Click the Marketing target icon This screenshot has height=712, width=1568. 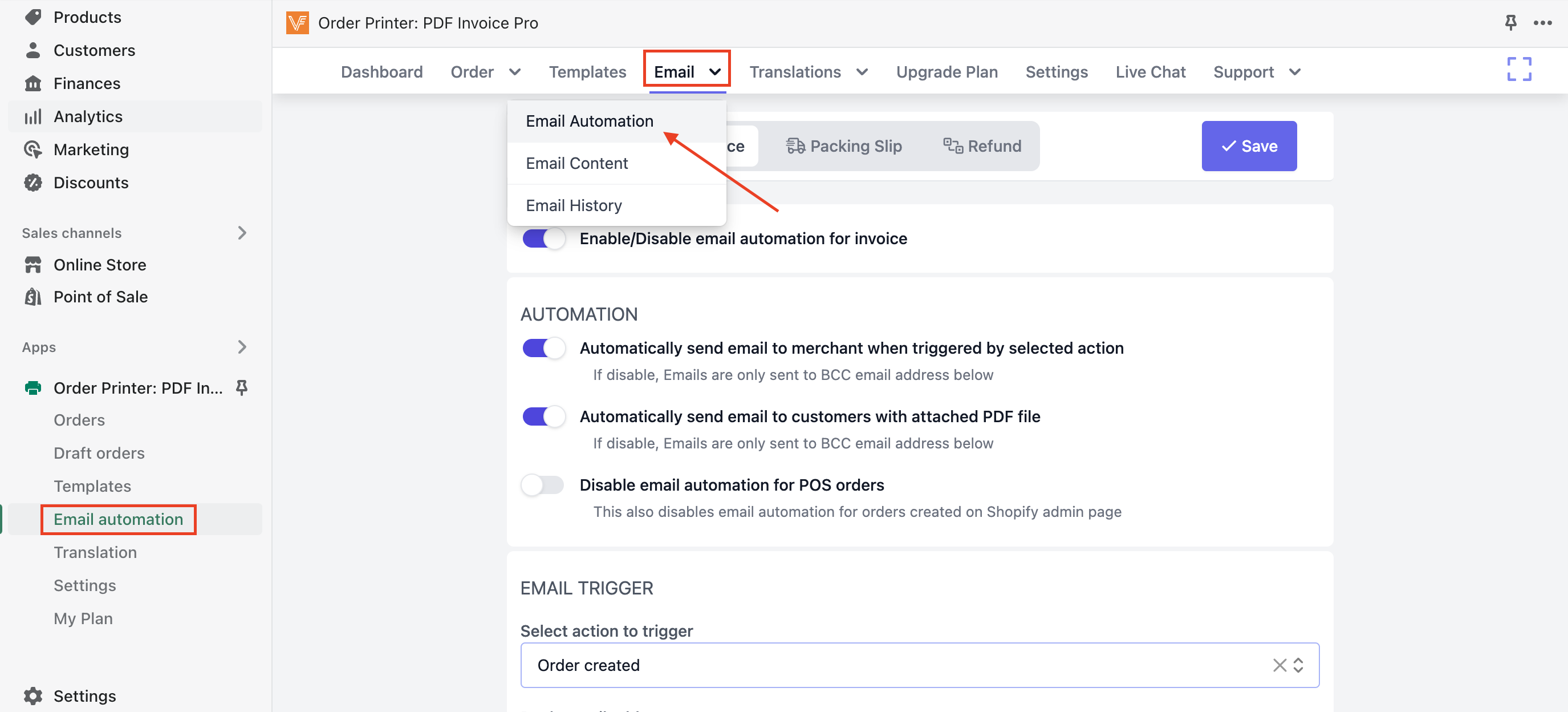(x=33, y=149)
